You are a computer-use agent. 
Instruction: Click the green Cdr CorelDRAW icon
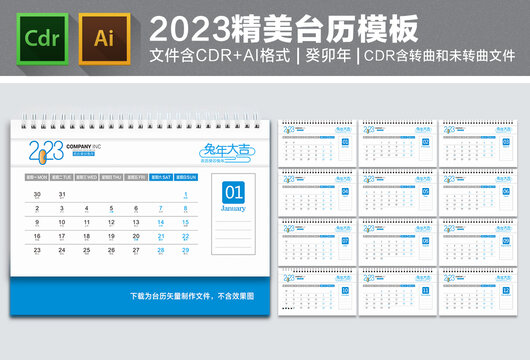coord(42,39)
